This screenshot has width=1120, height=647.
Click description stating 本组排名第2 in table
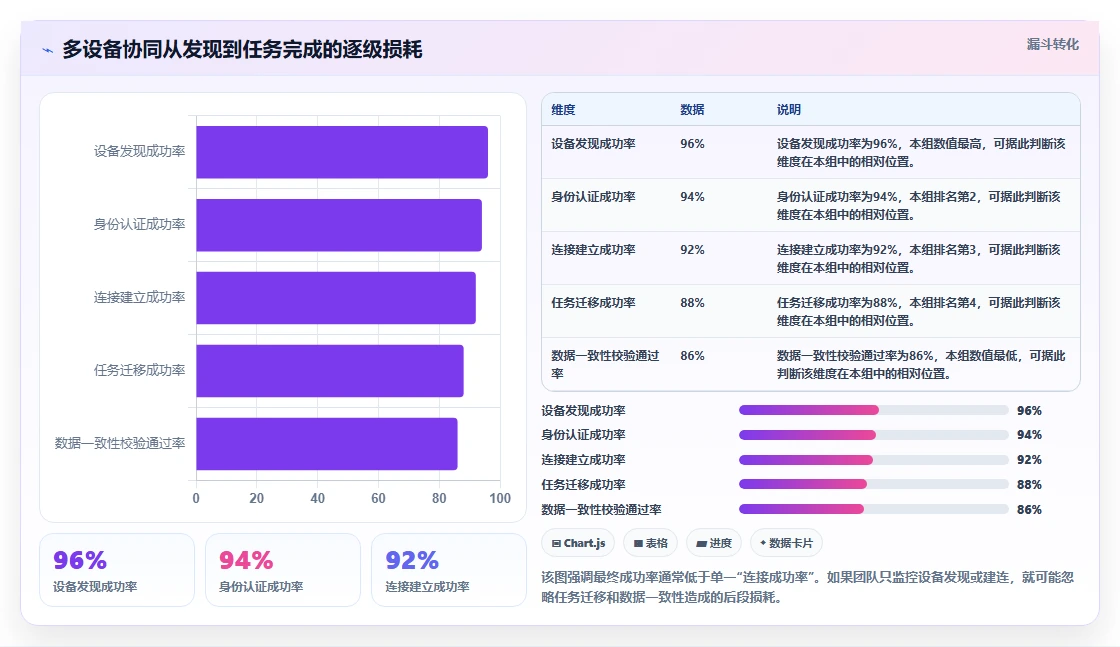coord(919,205)
